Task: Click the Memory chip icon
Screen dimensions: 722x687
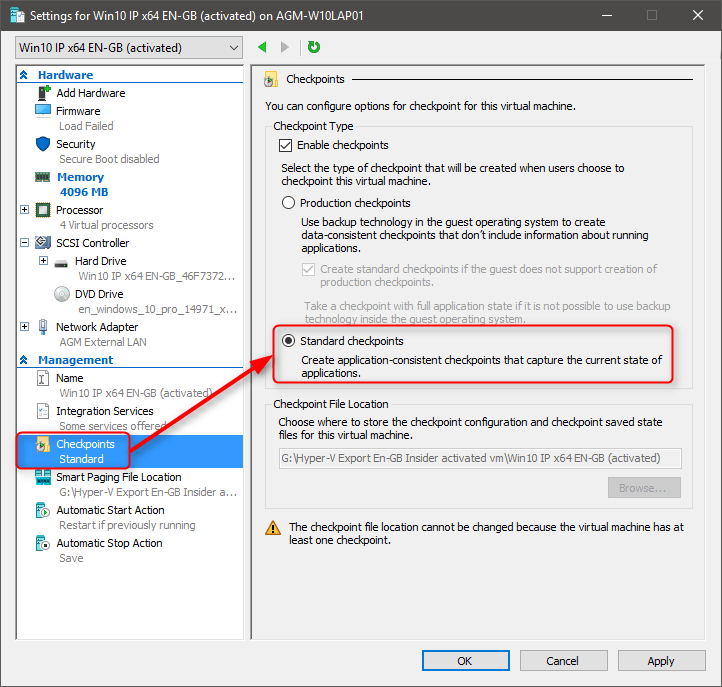Action: (43, 177)
